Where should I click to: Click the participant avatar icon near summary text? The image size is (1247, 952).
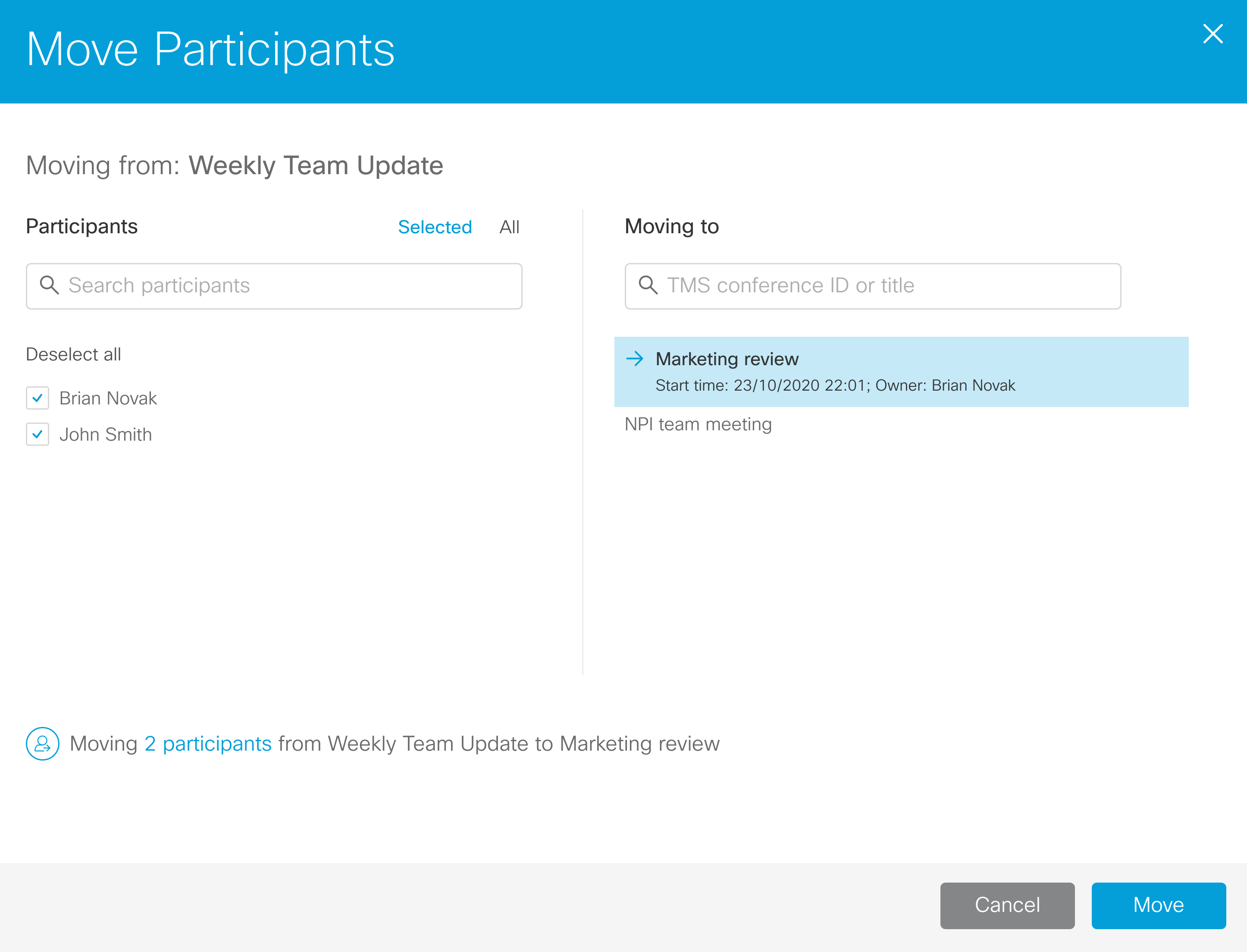[43, 743]
